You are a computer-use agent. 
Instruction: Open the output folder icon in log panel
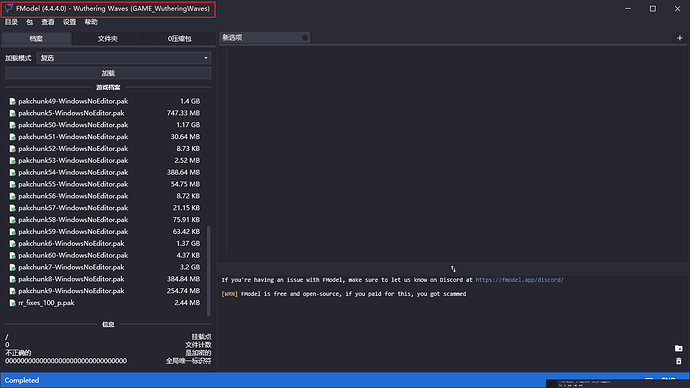[679, 348]
